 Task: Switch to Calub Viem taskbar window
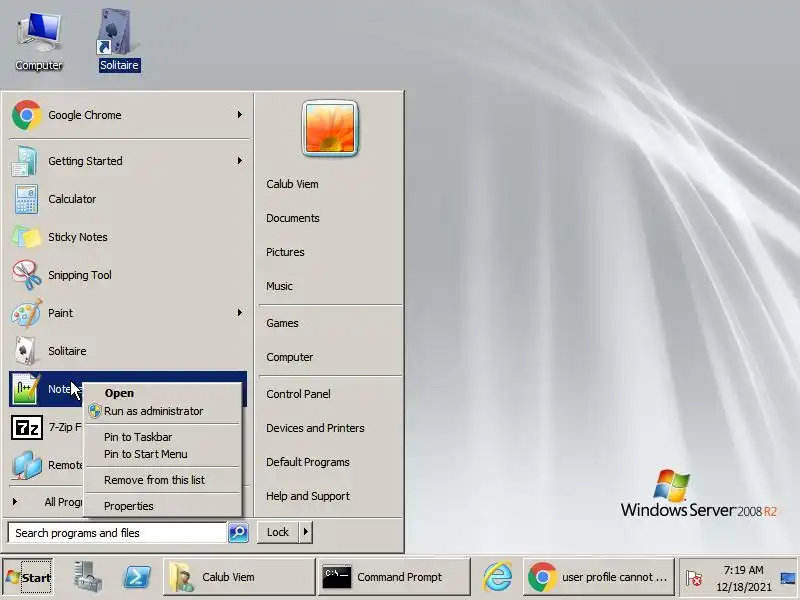239,577
